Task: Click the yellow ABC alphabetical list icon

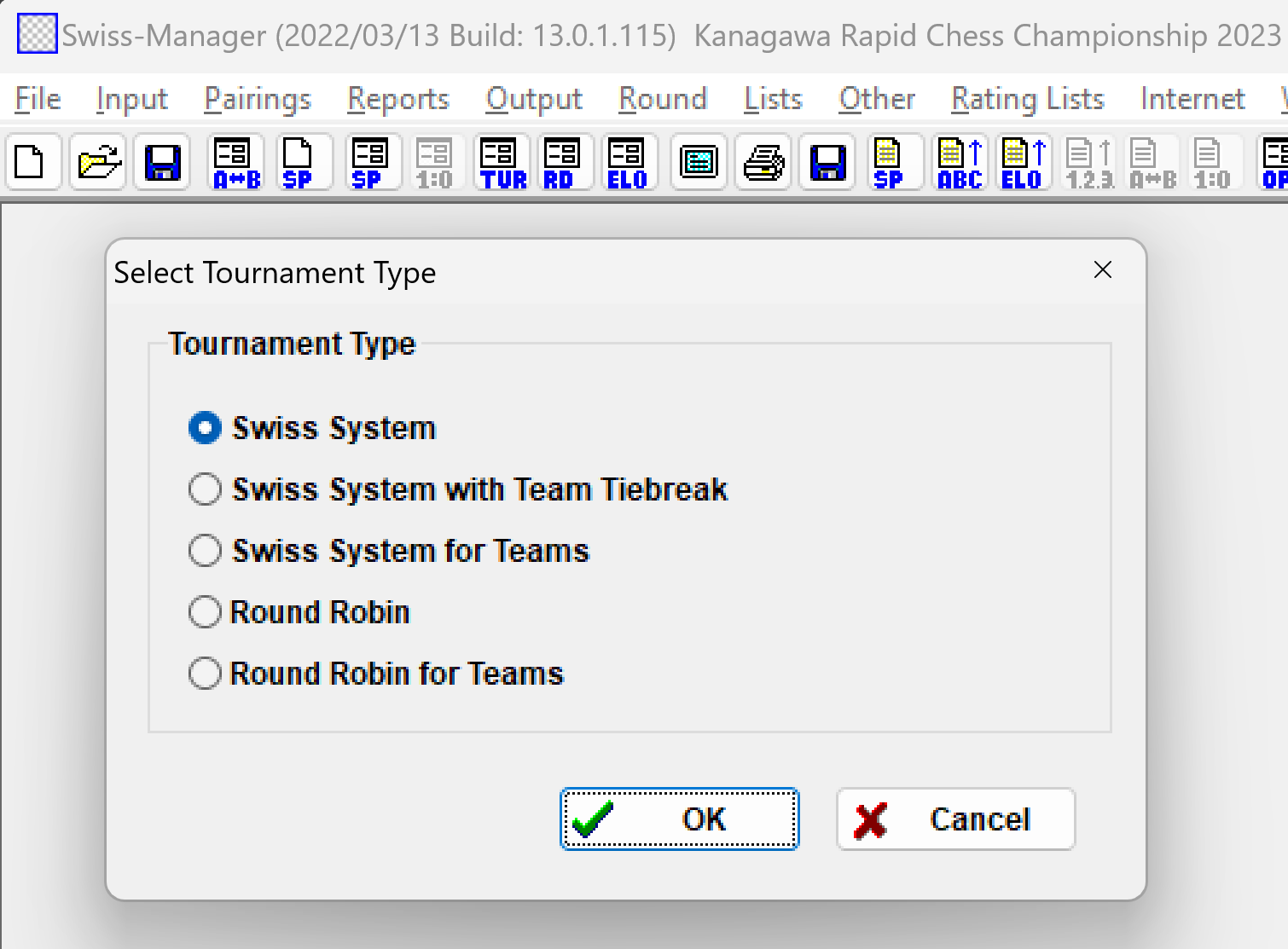Action: (960, 162)
